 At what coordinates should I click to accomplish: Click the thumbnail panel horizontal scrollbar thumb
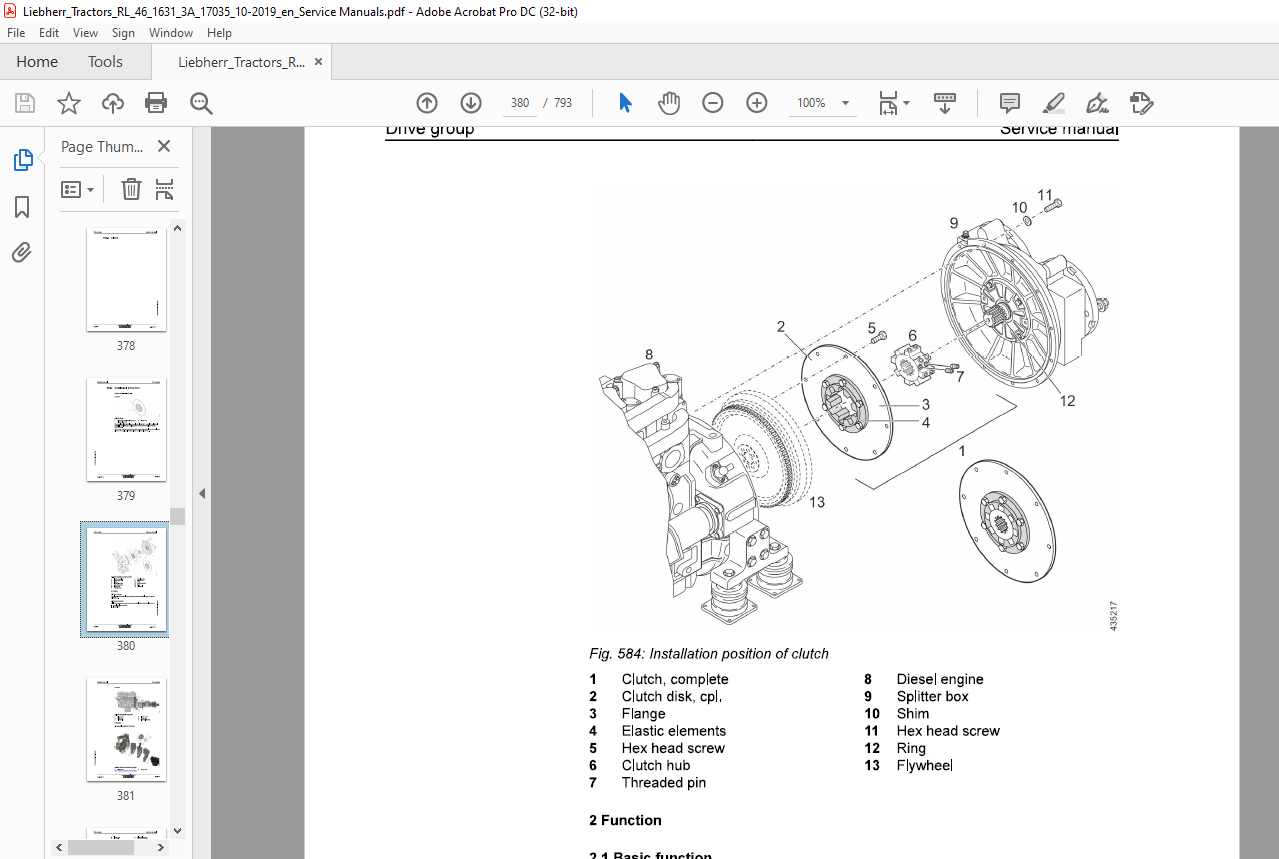coord(101,848)
